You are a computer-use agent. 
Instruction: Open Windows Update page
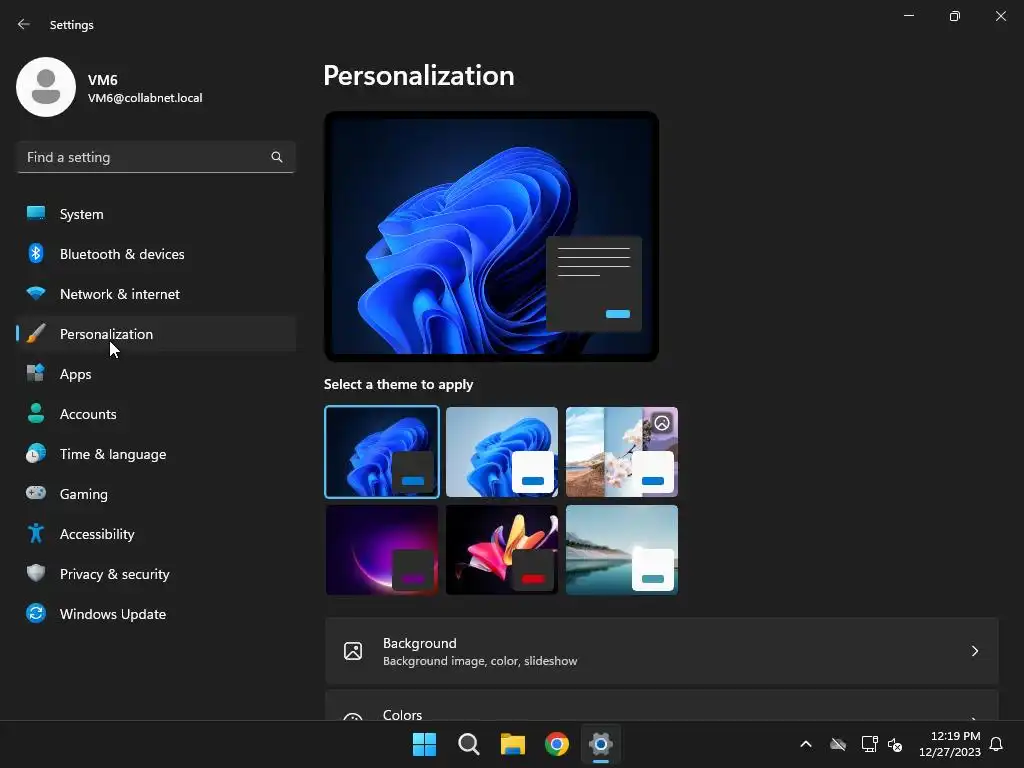coord(156,614)
